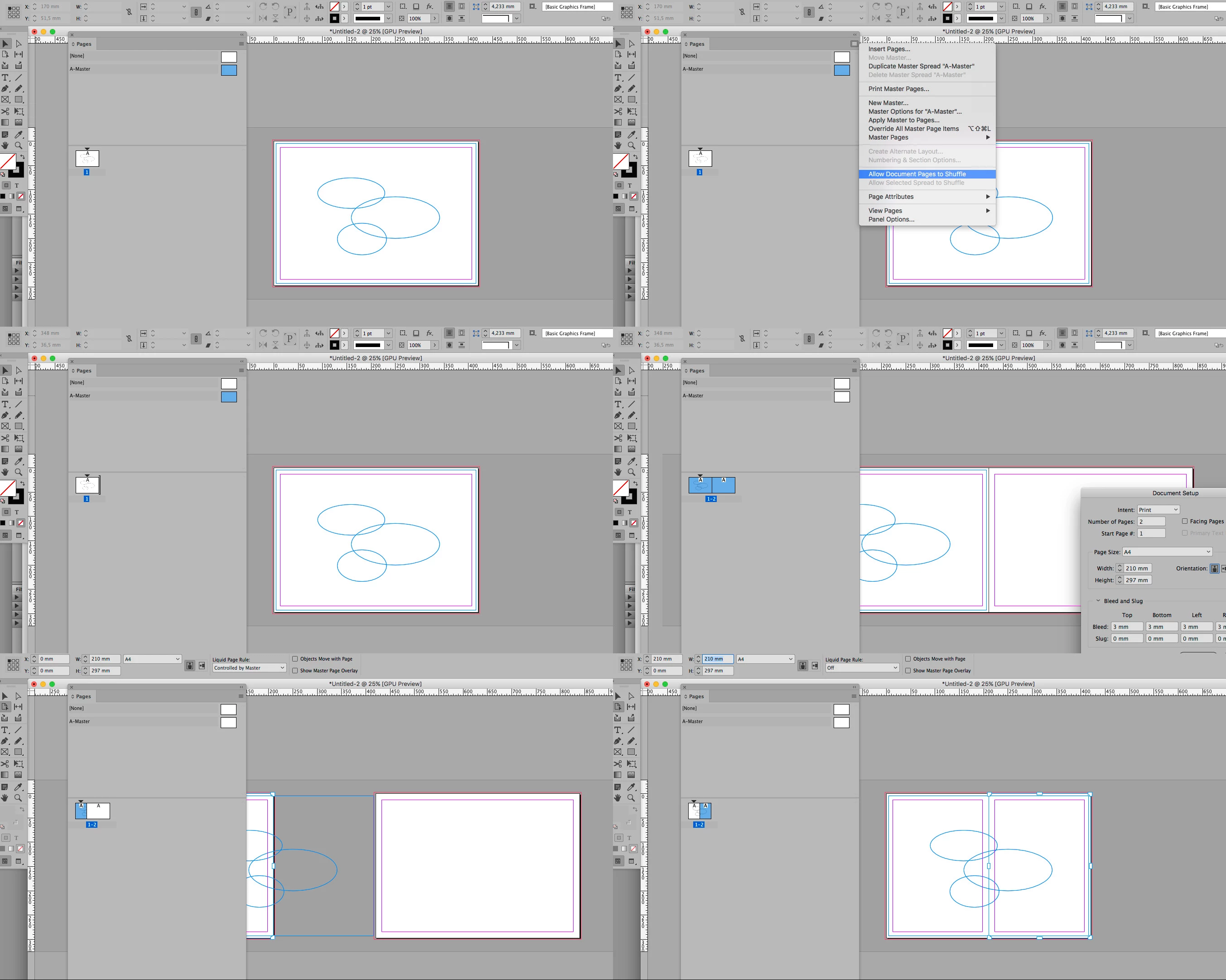1226x980 pixels.
Task: Select the Gap tool in top-left window
Action: tap(18, 55)
